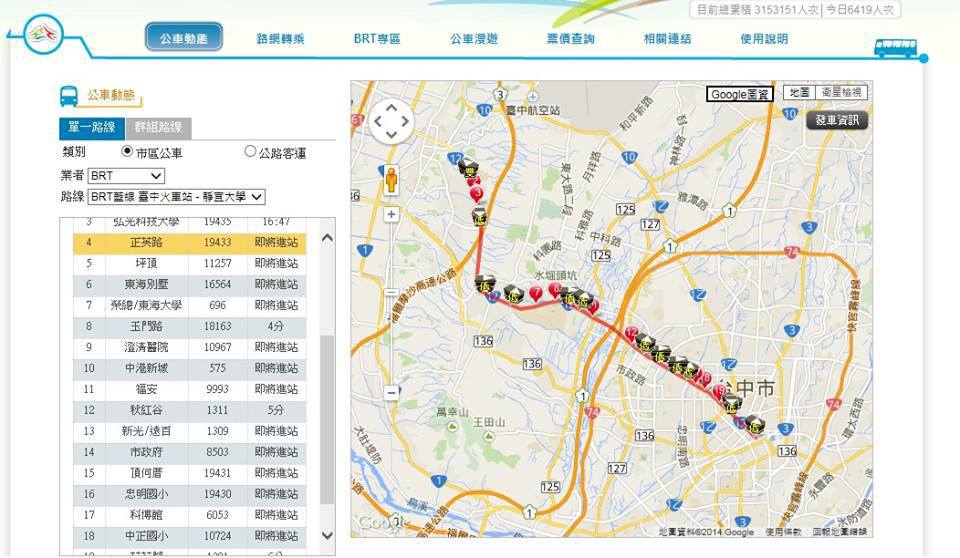Image resolution: width=960 pixels, height=558 pixels.
Task: Click bus number 19433 in the list
Action: coord(217,243)
